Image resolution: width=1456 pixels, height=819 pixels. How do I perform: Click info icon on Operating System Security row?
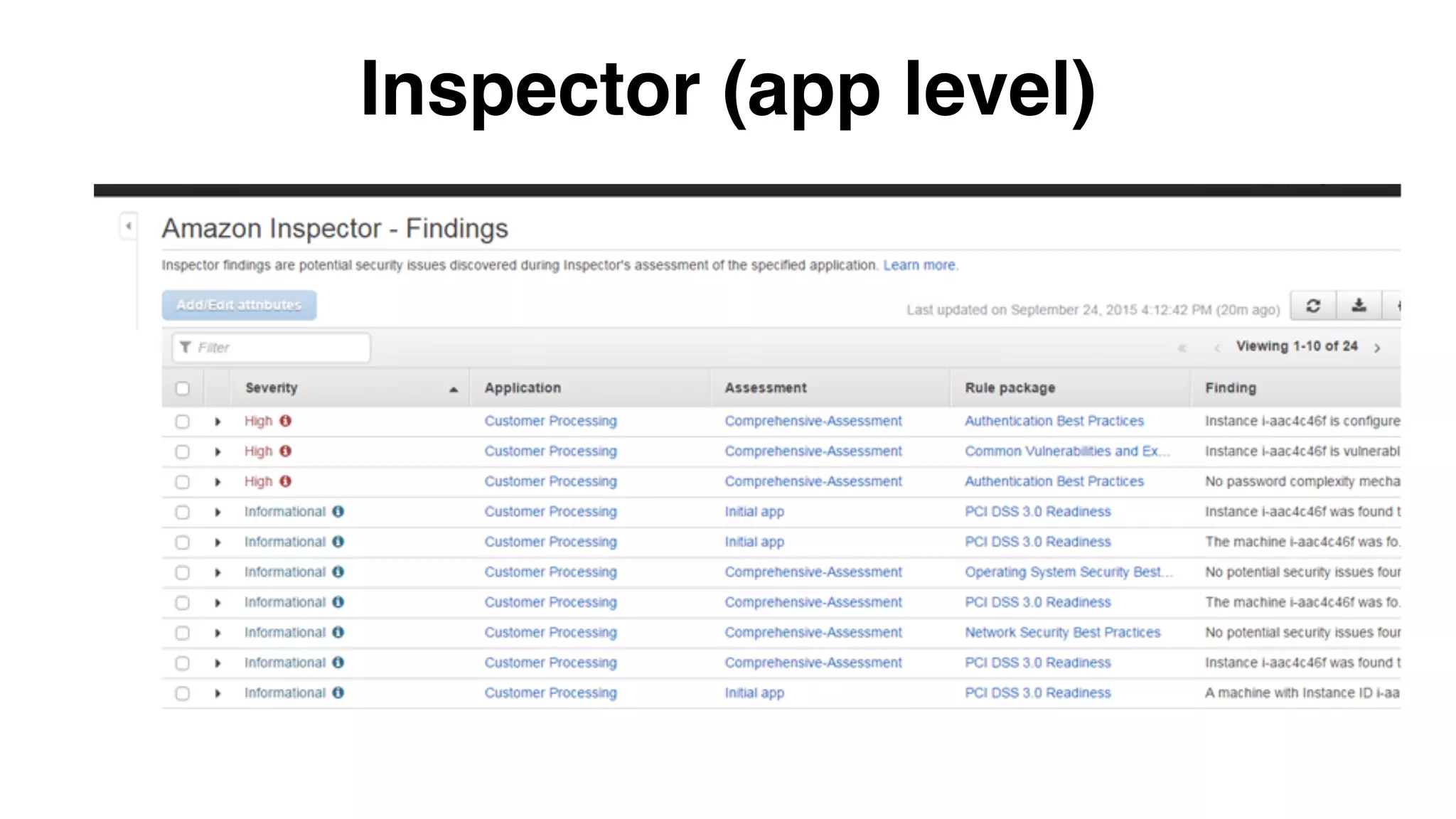point(338,572)
